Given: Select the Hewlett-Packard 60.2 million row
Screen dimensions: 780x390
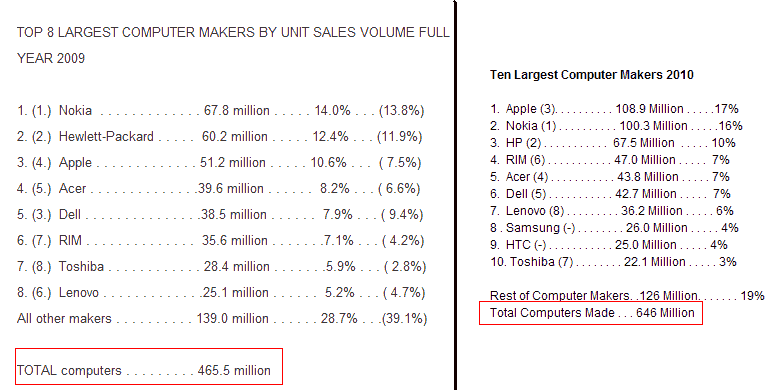Looking at the screenshot, I should pyautogui.click(x=219, y=136).
